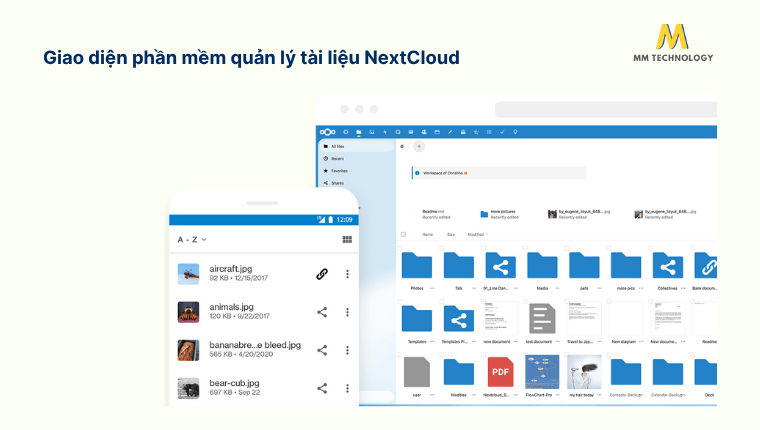
Task: Open the Activity lightning icon in header
Action: pos(385,132)
